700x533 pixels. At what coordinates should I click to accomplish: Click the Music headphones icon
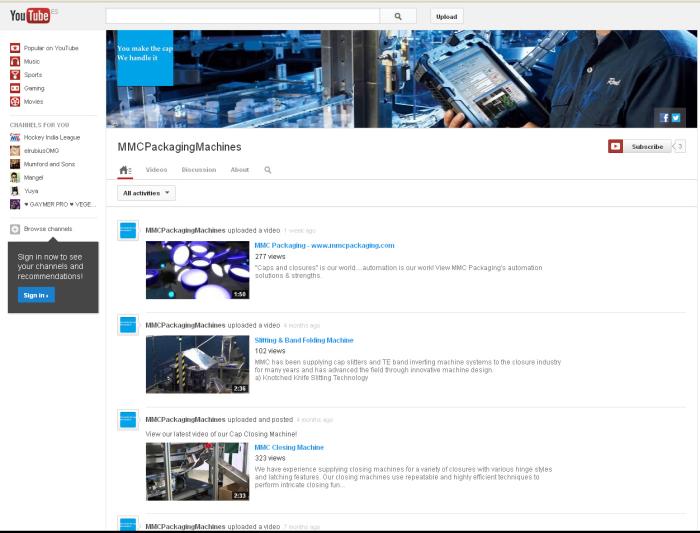tap(15, 61)
